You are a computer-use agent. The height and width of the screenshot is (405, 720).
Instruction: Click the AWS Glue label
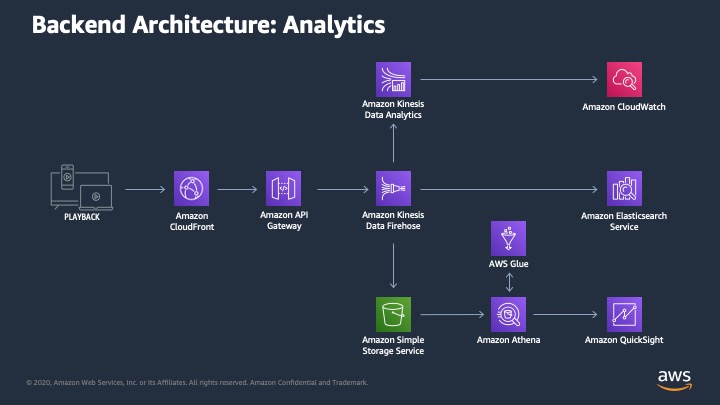508,264
